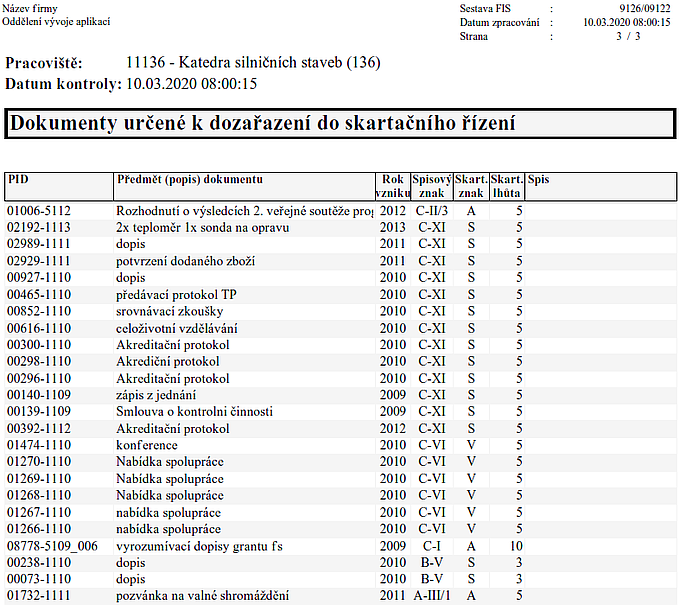Click the PID column header
The image size is (680, 605).
point(59,186)
